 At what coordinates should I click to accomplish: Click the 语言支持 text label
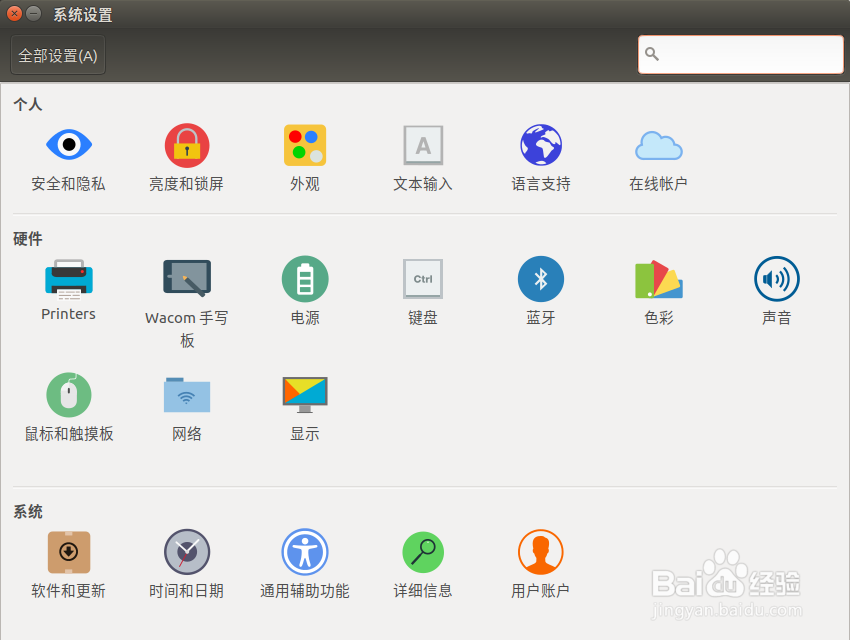point(541,184)
